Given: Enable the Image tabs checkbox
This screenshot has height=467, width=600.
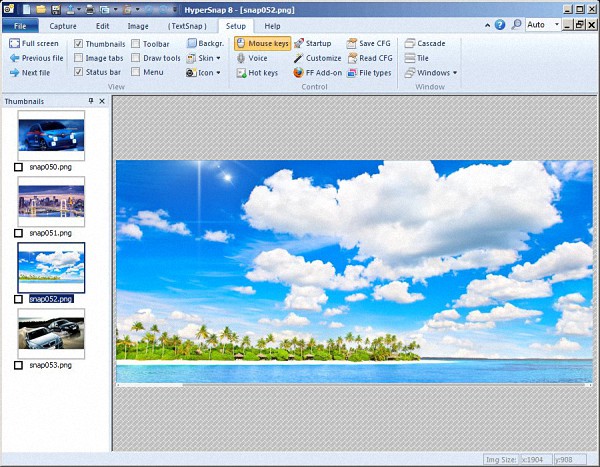Looking at the screenshot, I should (79, 58).
